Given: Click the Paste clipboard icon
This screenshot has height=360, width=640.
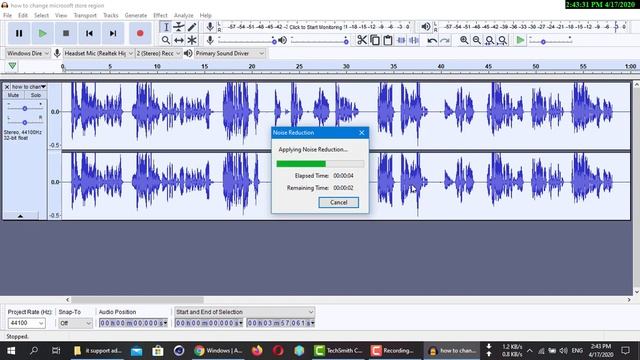Looking at the screenshot, I should pyautogui.click(x=388, y=40).
